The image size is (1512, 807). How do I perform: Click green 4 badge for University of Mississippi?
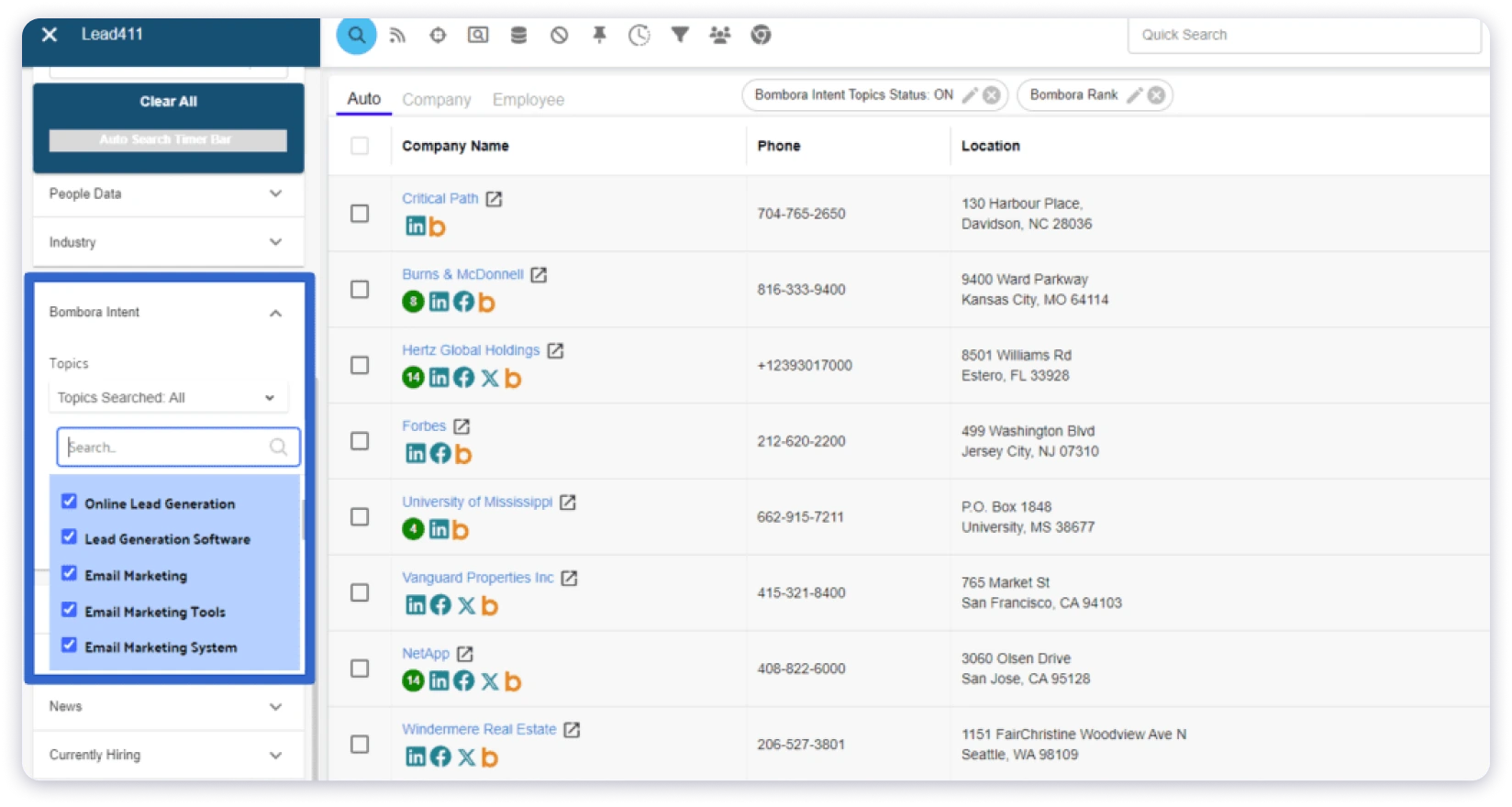413,529
